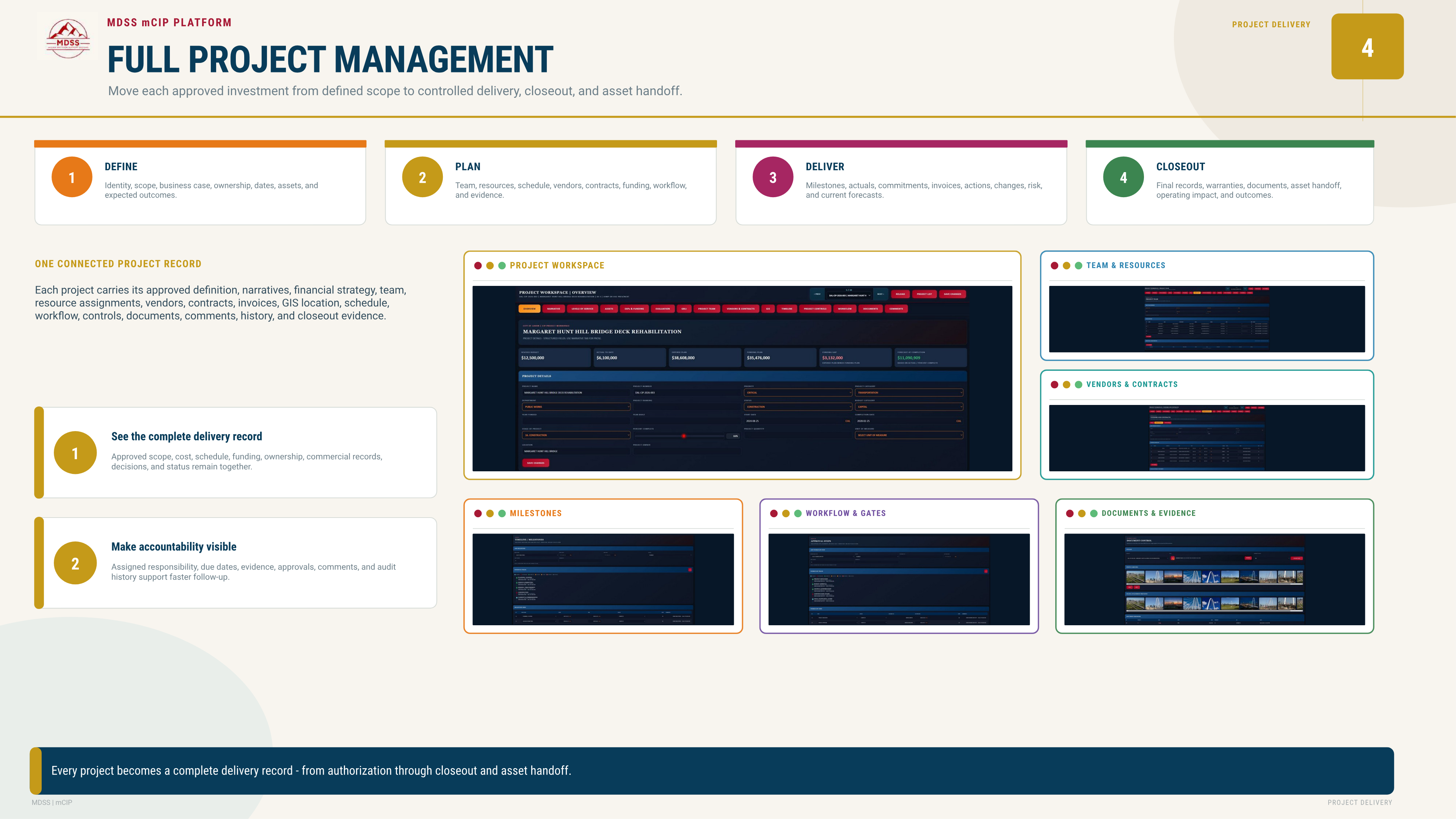
Task: Switch to the Timeline tab
Action: click(787, 309)
